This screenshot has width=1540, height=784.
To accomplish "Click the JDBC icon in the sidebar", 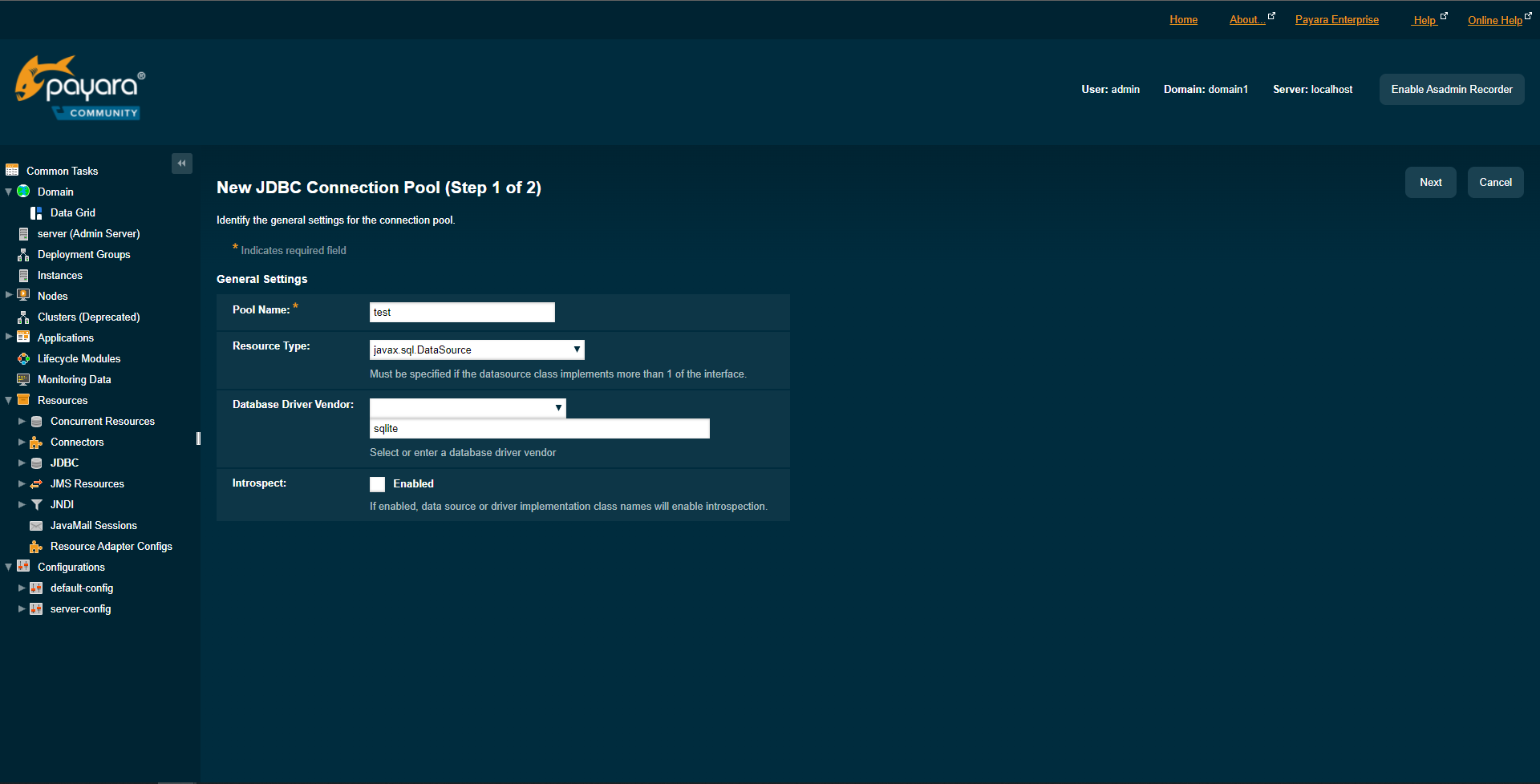I will pyautogui.click(x=37, y=463).
